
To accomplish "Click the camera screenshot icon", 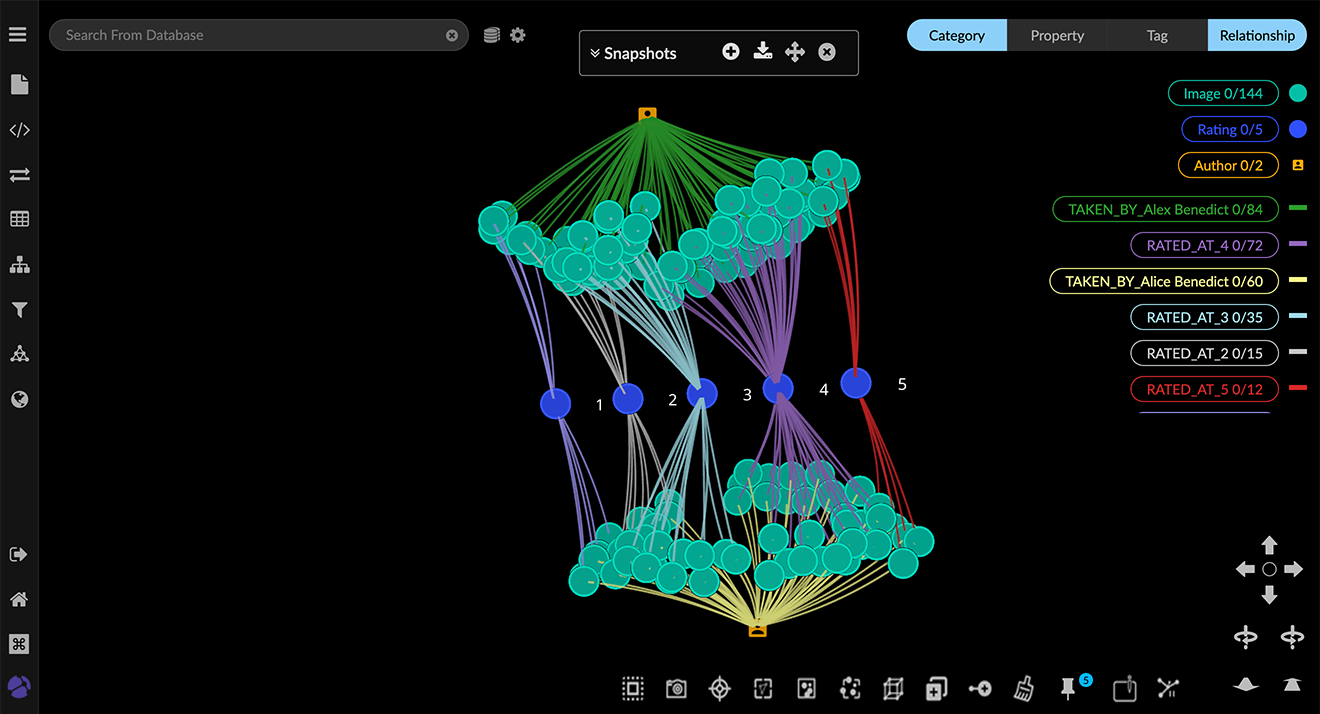I will (676, 688).
